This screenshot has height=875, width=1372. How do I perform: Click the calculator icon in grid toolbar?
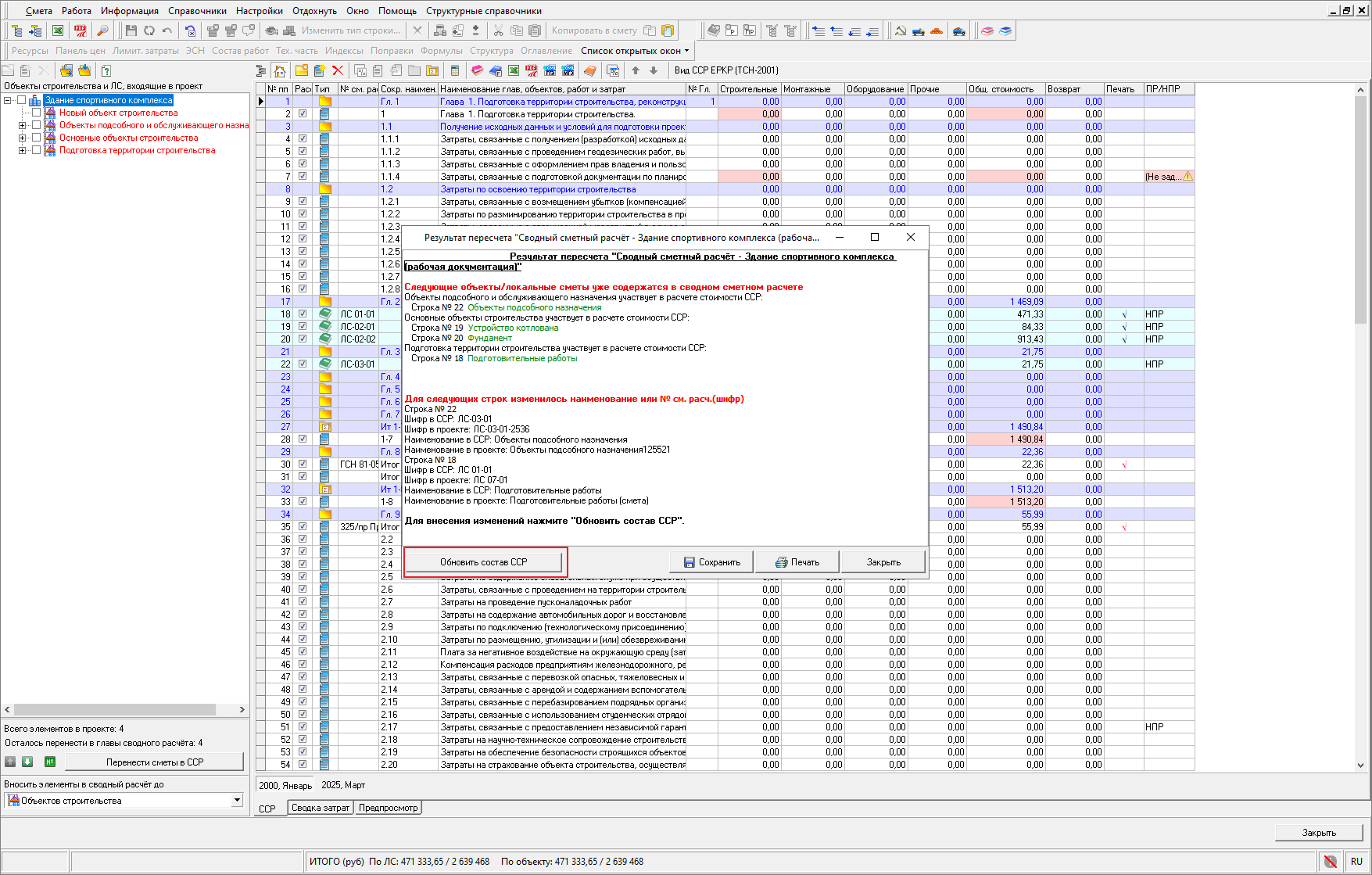coord(454,70)
